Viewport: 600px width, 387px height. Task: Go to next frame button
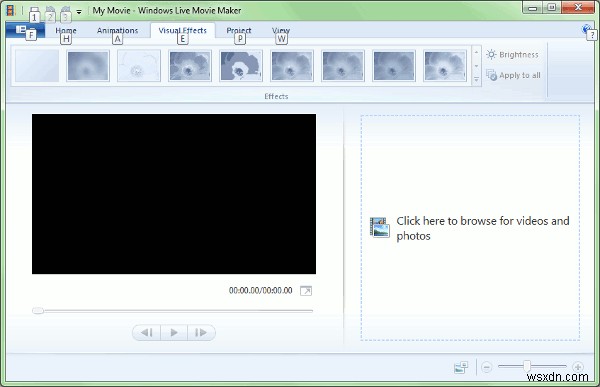pyautogui.click(x=201, y=333)
